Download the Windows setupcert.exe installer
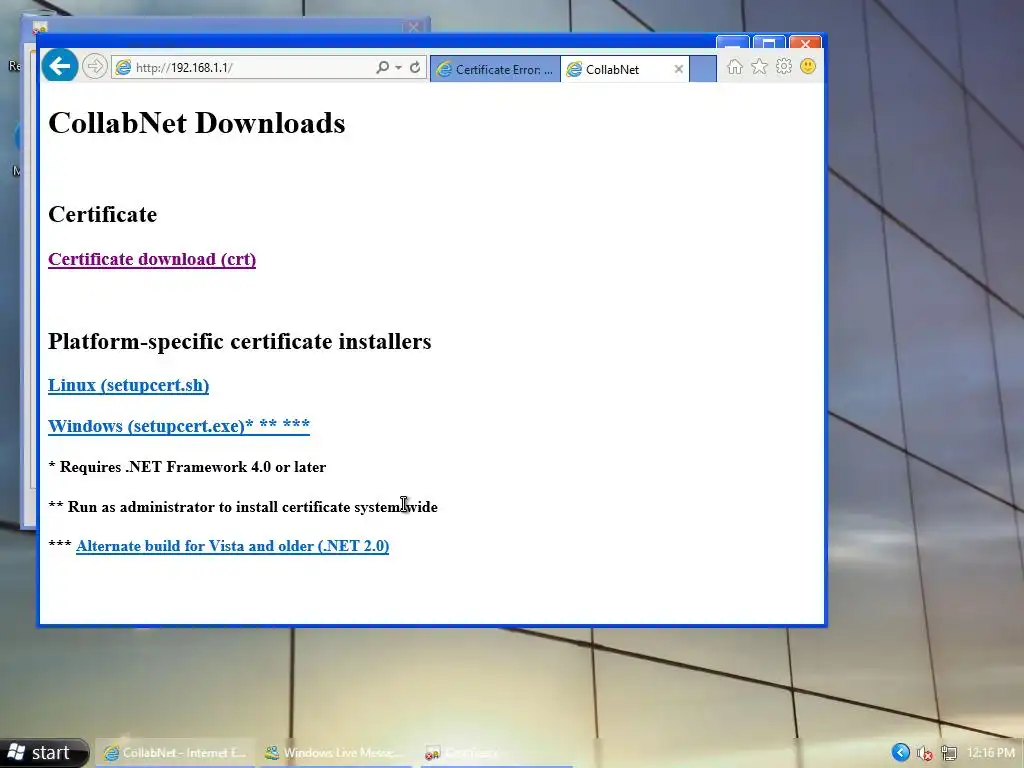This screenshot has width=1024, height=768. tap(179, 426)
